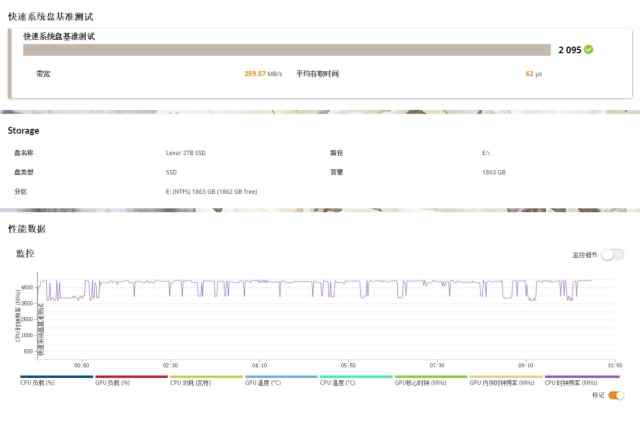Click the 07:30 time marker on chart
640x423 pixels.
[436, 365]
